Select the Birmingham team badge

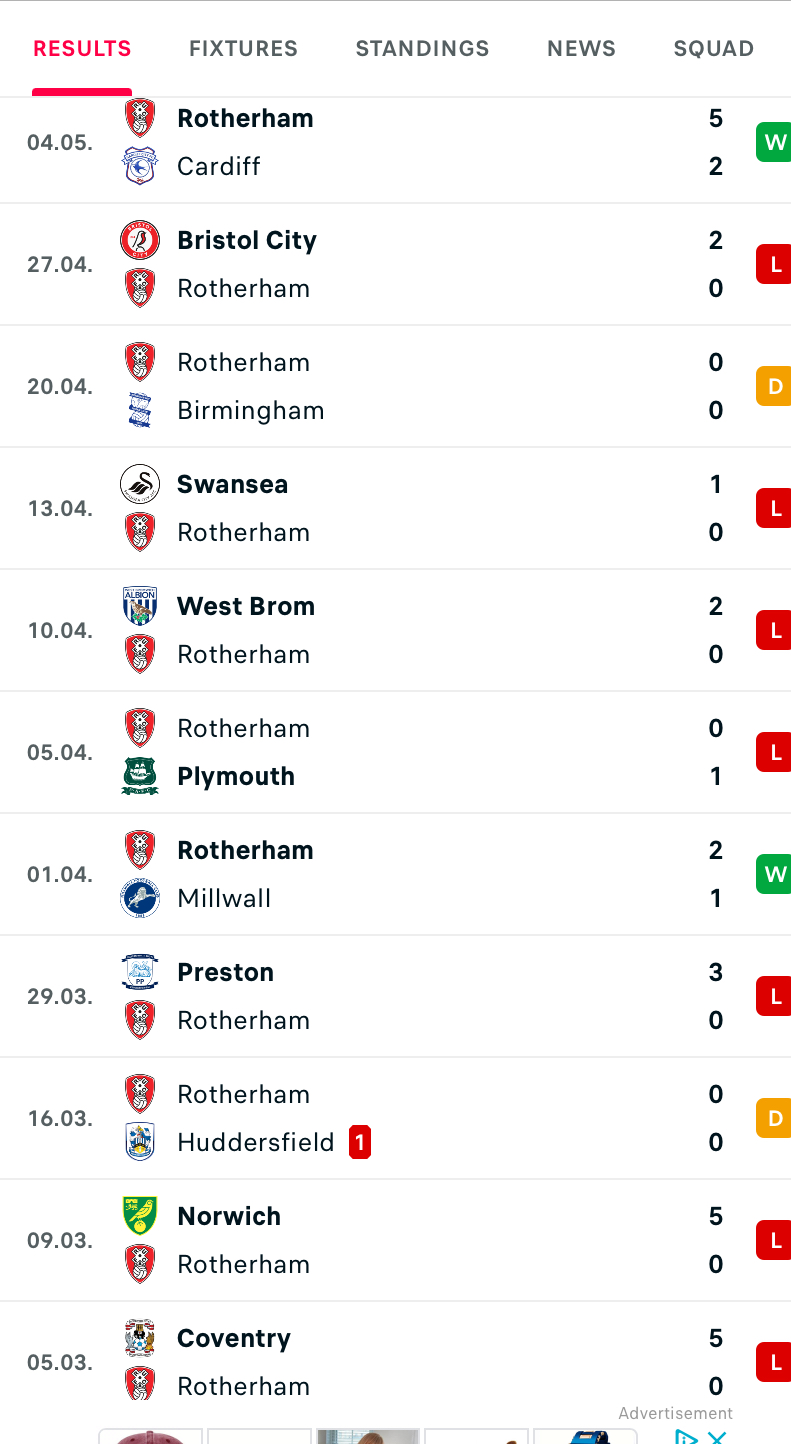(x=140, y=410)
